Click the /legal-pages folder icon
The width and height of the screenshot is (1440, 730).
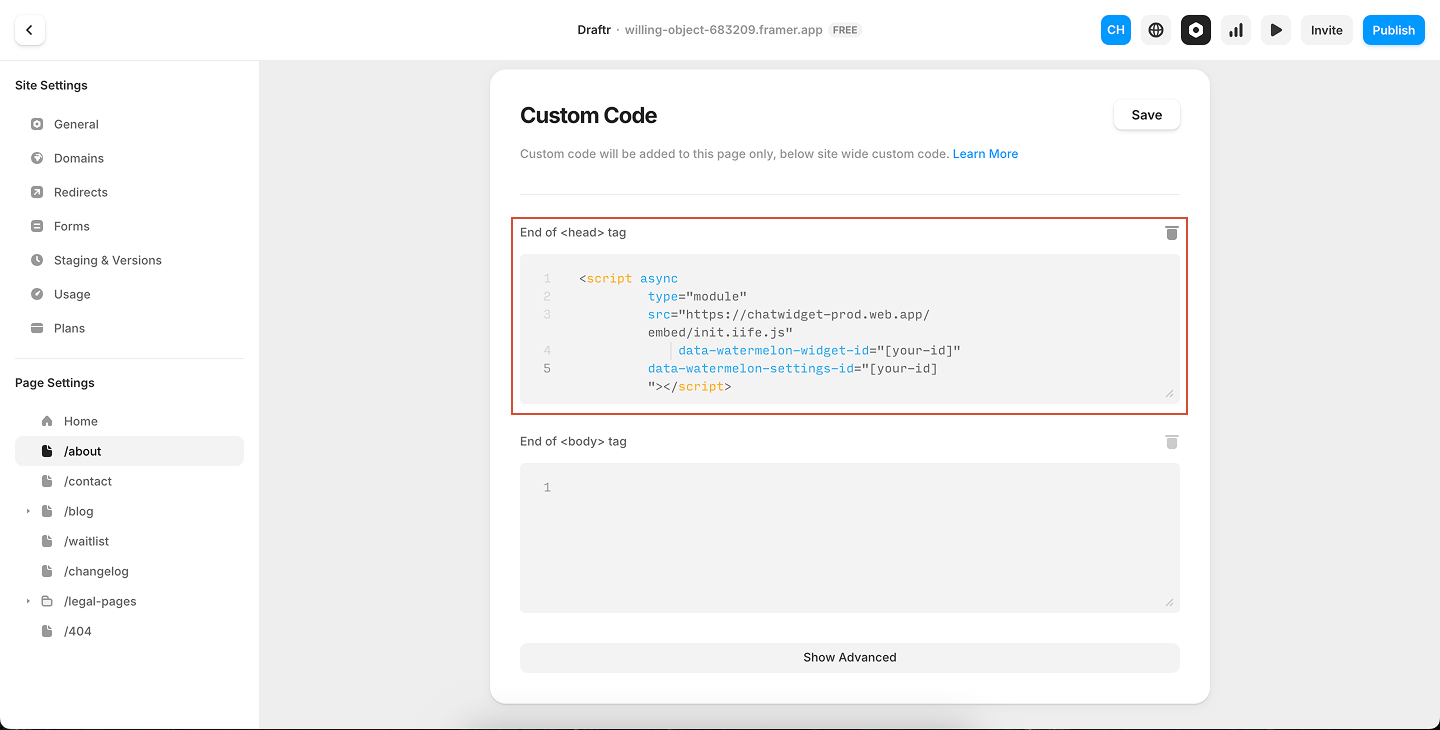point(47,601)
